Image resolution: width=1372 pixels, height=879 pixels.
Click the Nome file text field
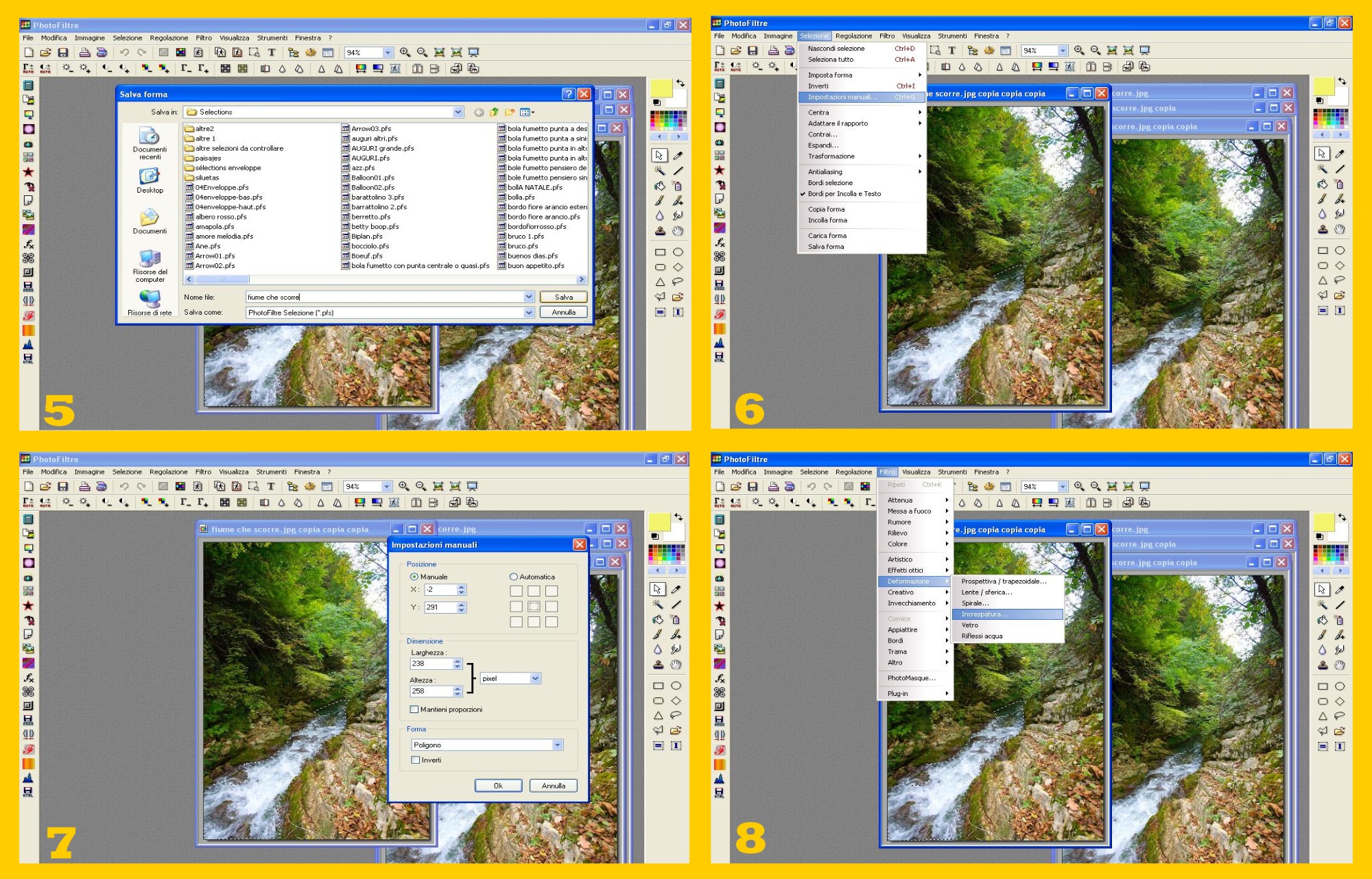point(384,297)
